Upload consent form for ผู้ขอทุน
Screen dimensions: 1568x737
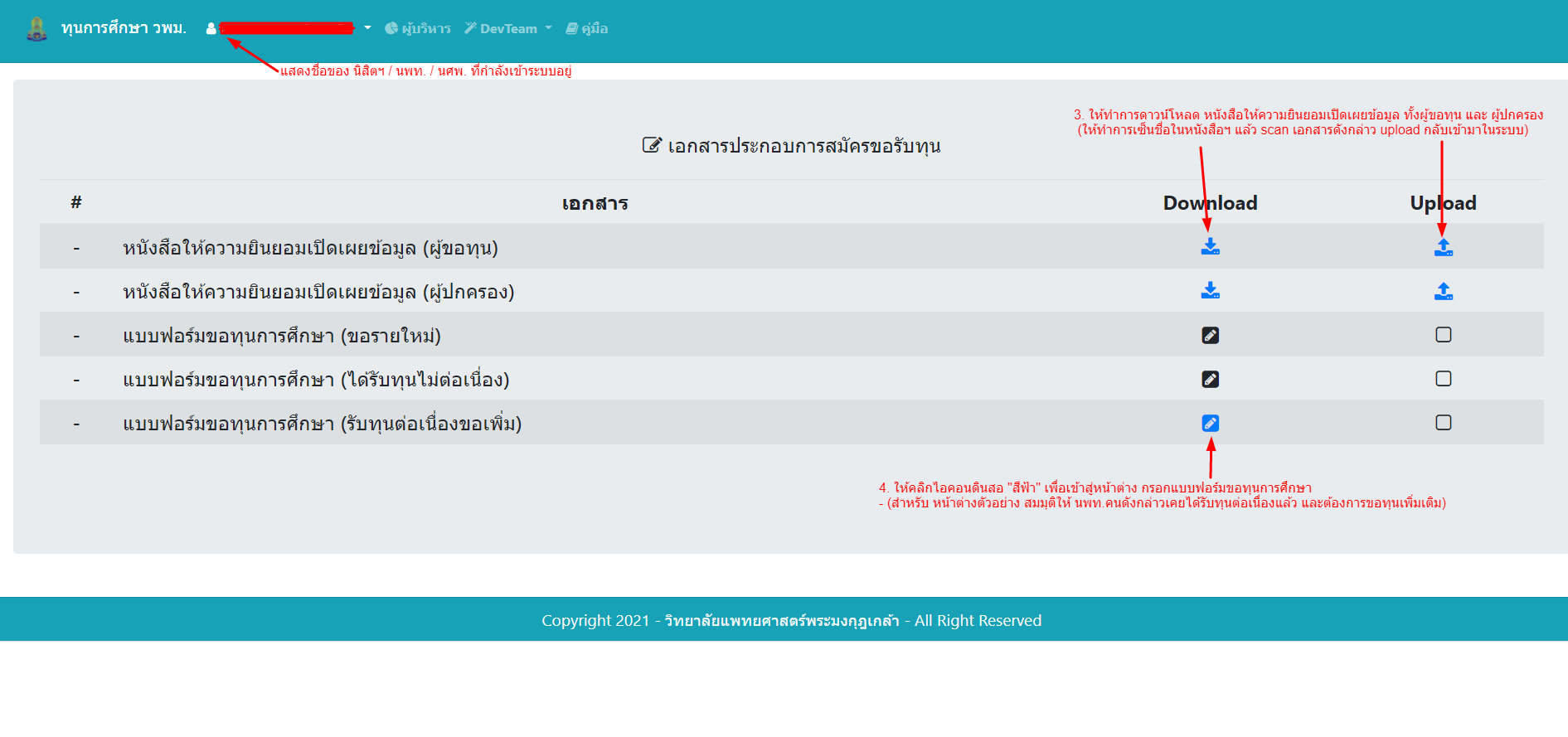[1444, 247]
